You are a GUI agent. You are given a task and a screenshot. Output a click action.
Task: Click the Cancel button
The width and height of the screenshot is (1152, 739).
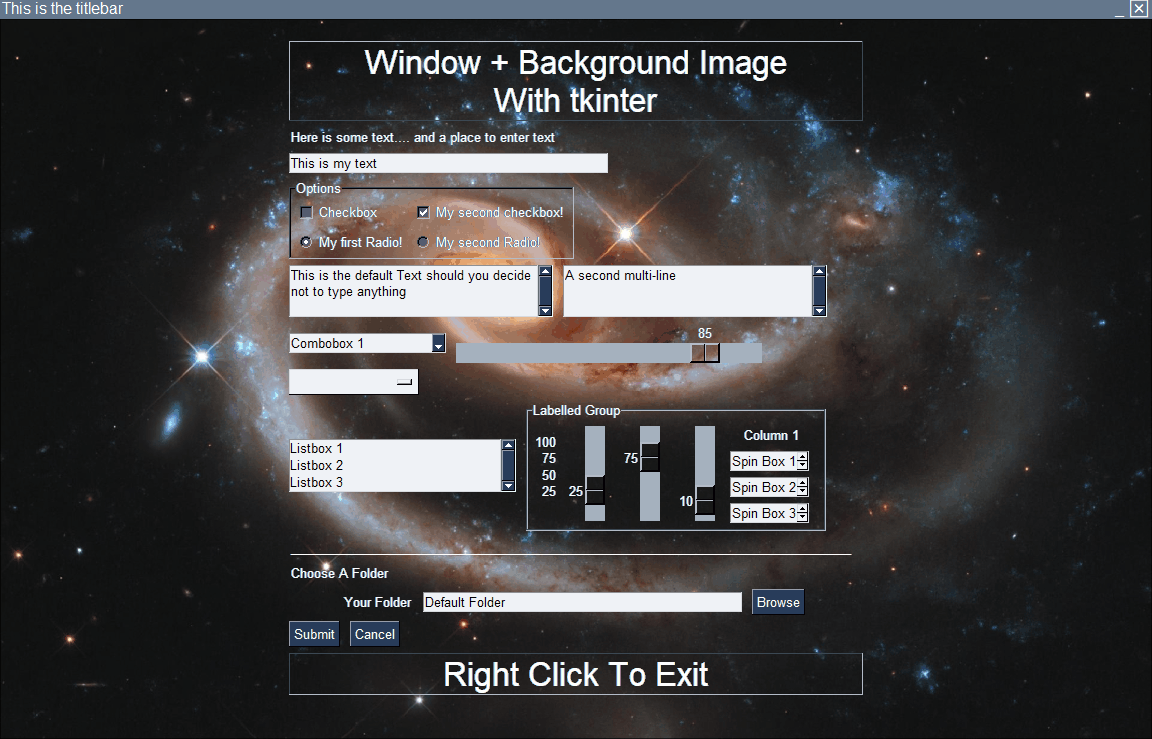coord(374,634)
